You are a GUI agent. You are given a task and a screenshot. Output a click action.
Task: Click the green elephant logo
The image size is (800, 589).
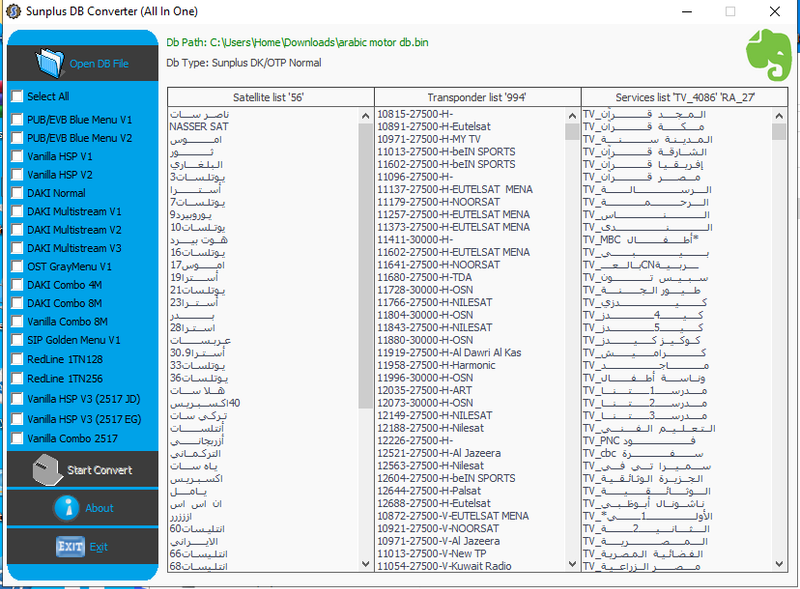(x=769, y=55)
